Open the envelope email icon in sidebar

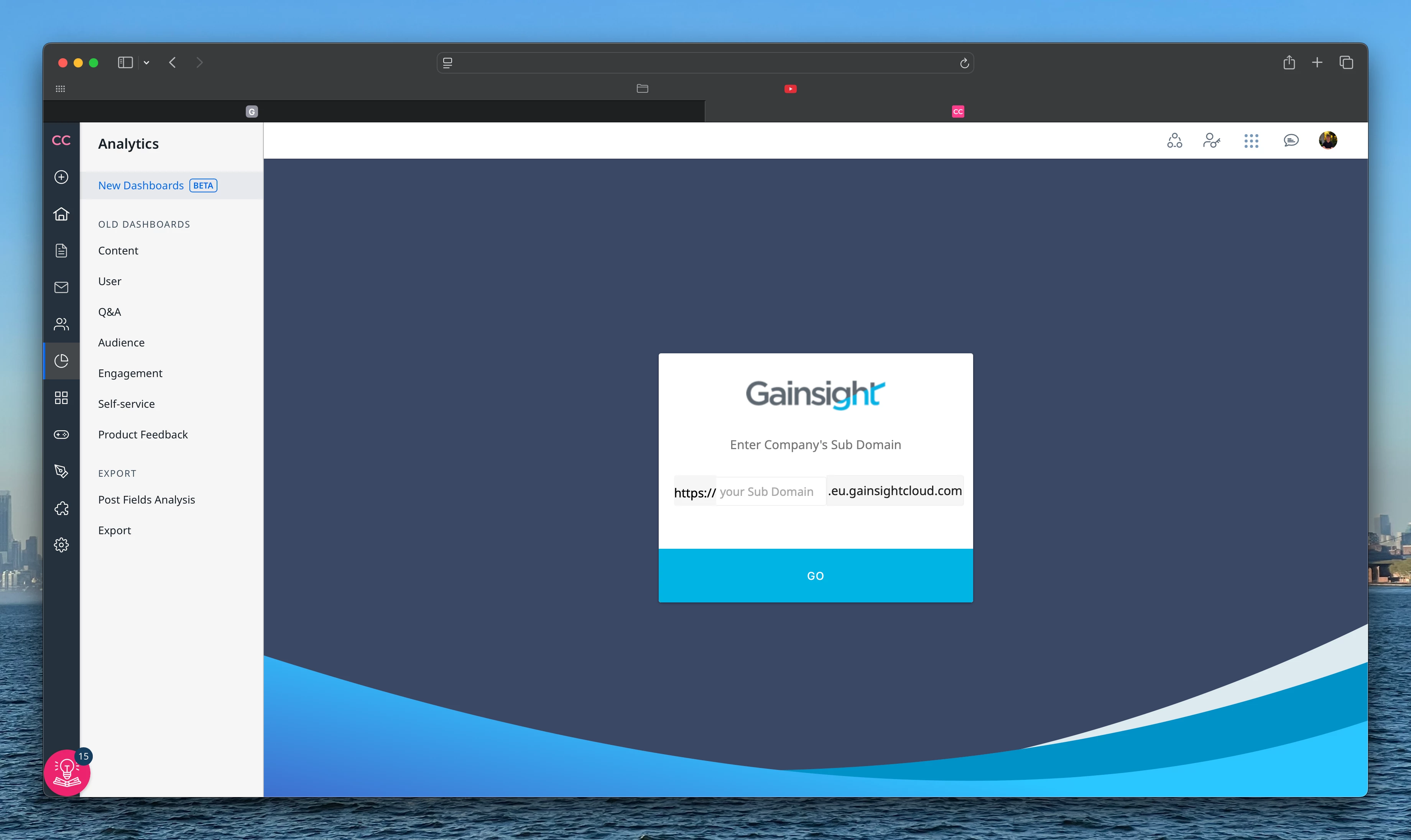61,287
